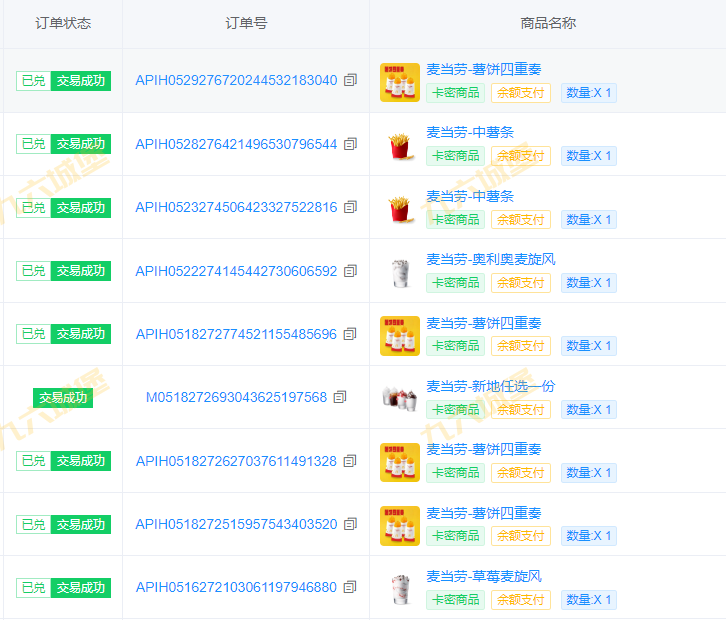Click 薯饼四重奏 thumbnail in order ...3040 row

[x=400, y=82]
